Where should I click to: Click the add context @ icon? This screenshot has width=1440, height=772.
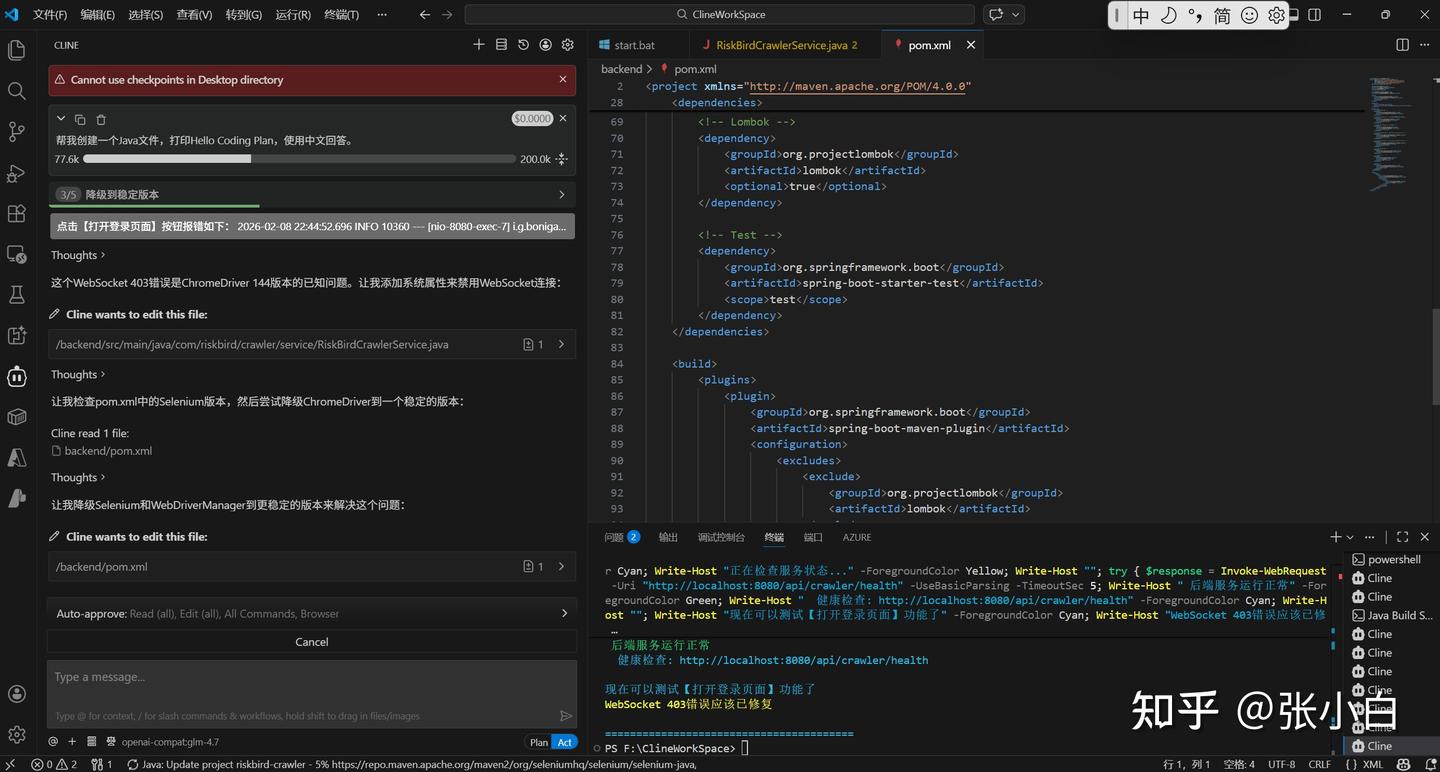pyautogui.click(x=53, y=742)
